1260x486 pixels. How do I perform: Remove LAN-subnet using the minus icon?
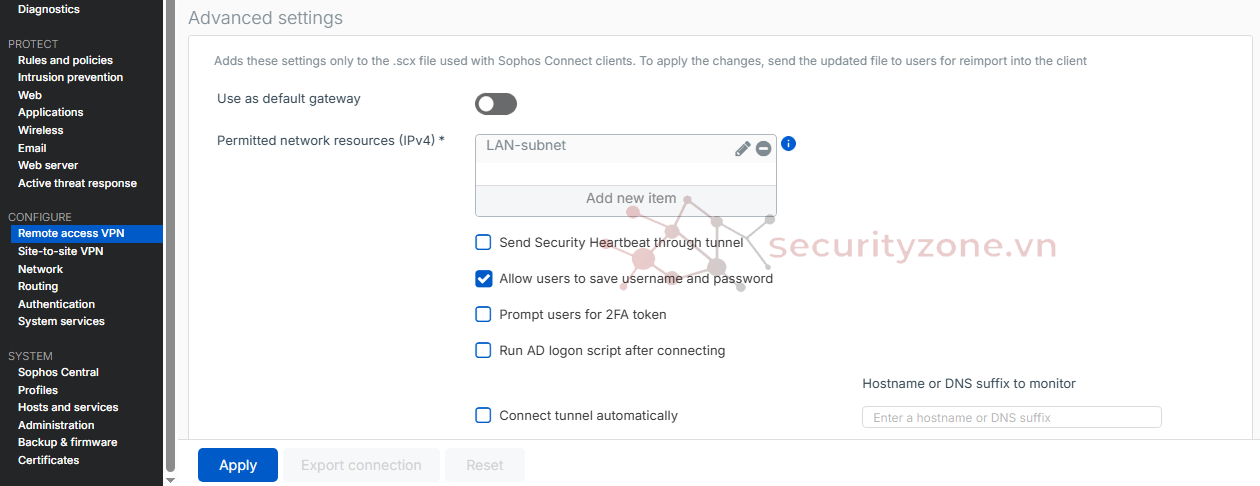[763, 148]
